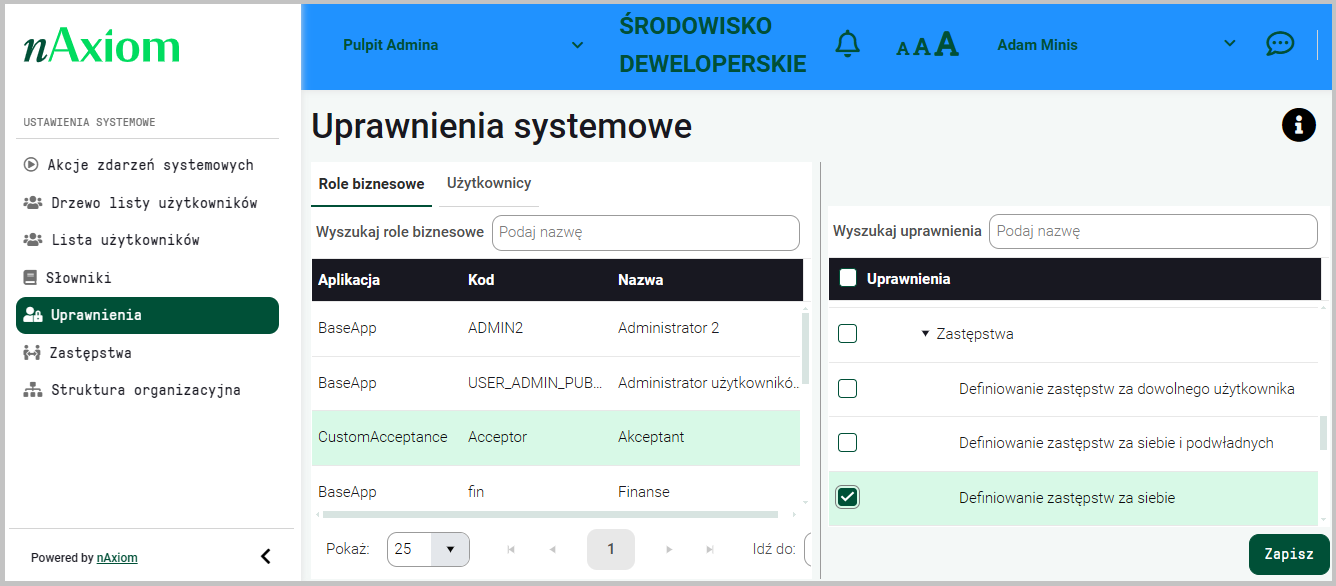The height and width of the screenshot is (586, 1336).
Task: Select the smallest font size A
Action: point(903,48)
